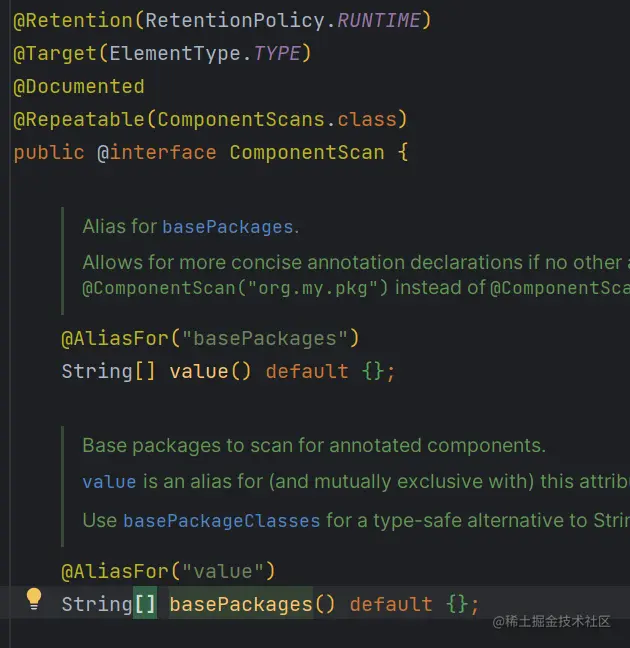Click "Base packages to scan" doc sentence
Image resolution: width=630 pixels, height=648 pixels.
[314, 446]
